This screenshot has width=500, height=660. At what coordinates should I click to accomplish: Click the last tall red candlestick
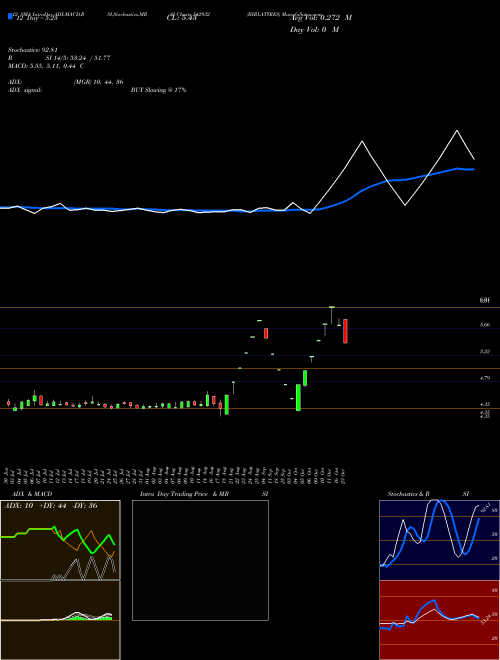point(345,331)
